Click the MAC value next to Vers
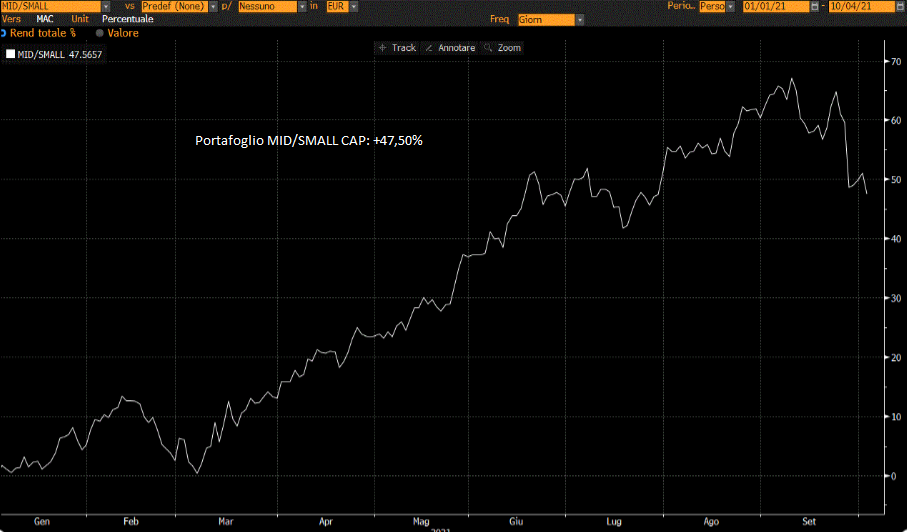This screenshot has height=532, width=907. [45, 19]
